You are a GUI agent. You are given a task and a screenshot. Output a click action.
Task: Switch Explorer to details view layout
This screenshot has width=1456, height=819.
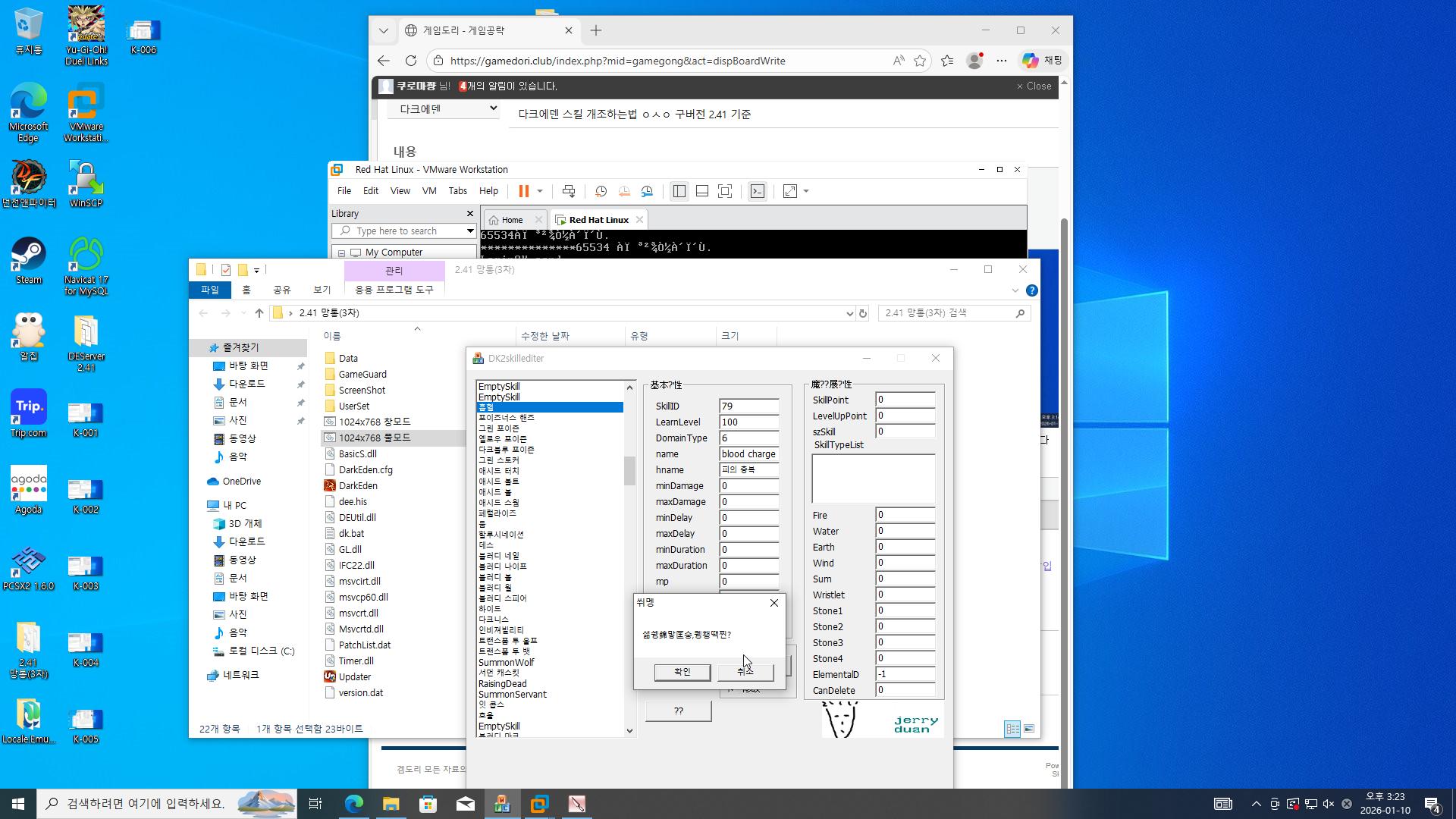[1012, 729]
